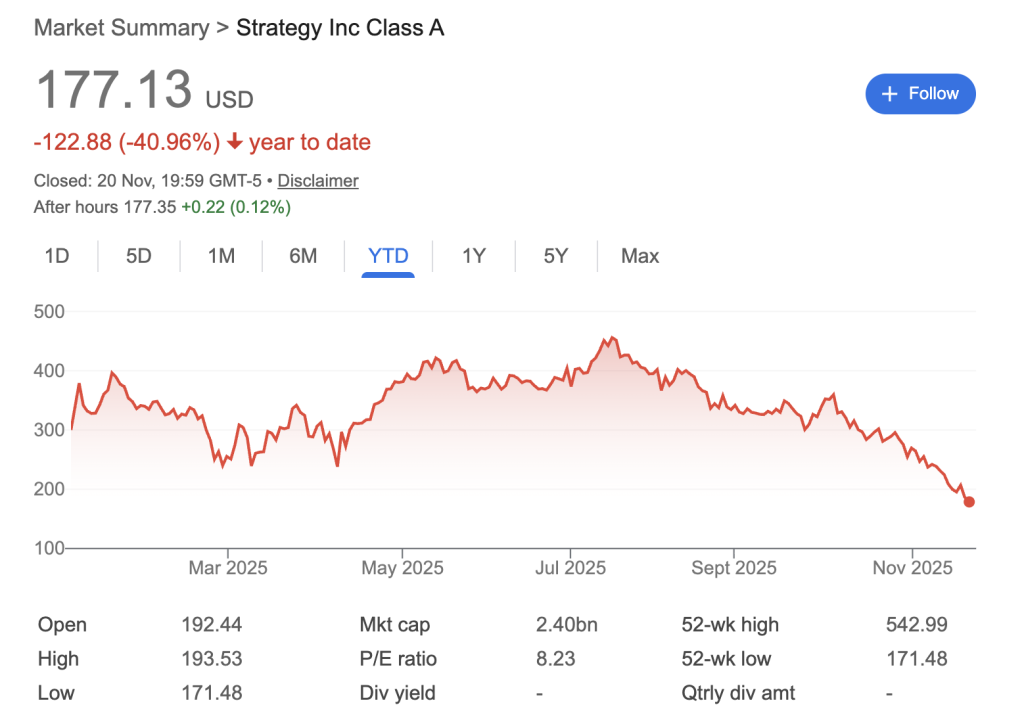Show the 5Y price chart
Viewport: 1024px width, 728px height.
point(556,256)
